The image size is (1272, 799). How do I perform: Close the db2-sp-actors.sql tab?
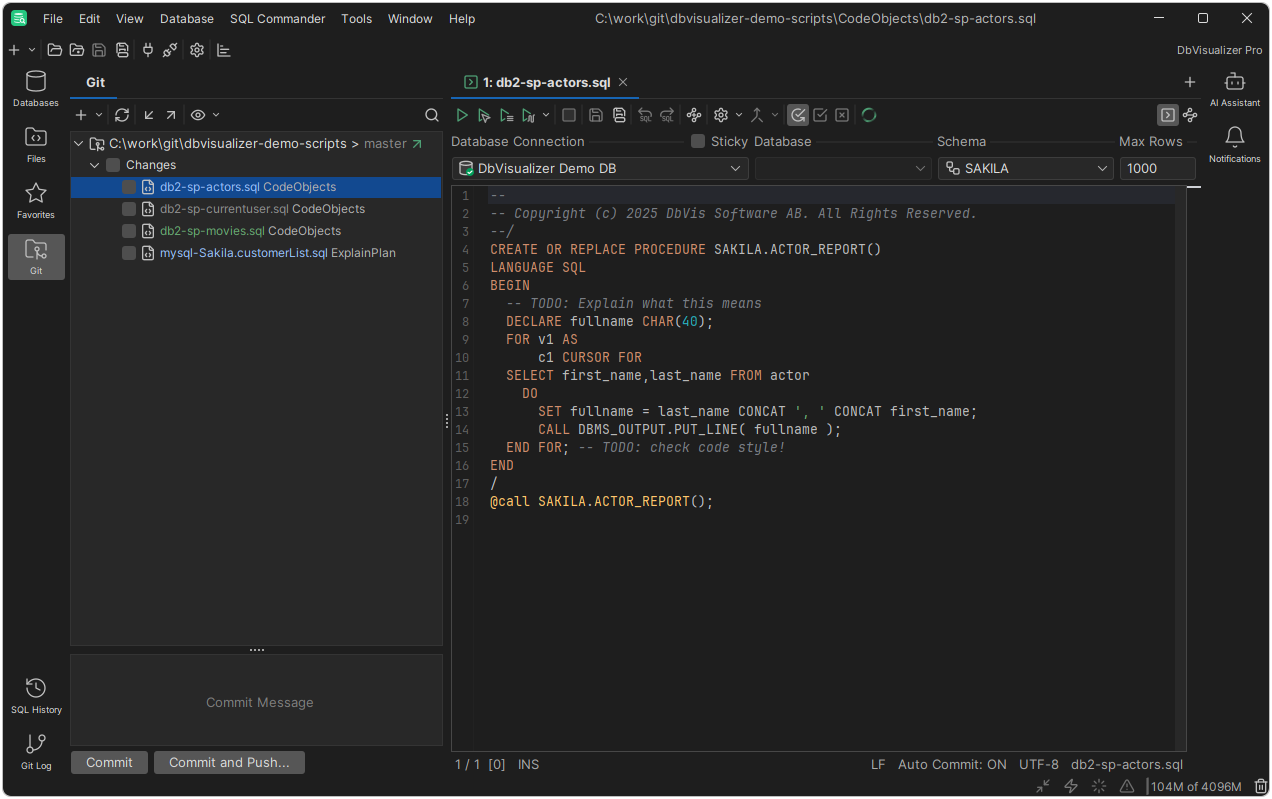point(623,82)
